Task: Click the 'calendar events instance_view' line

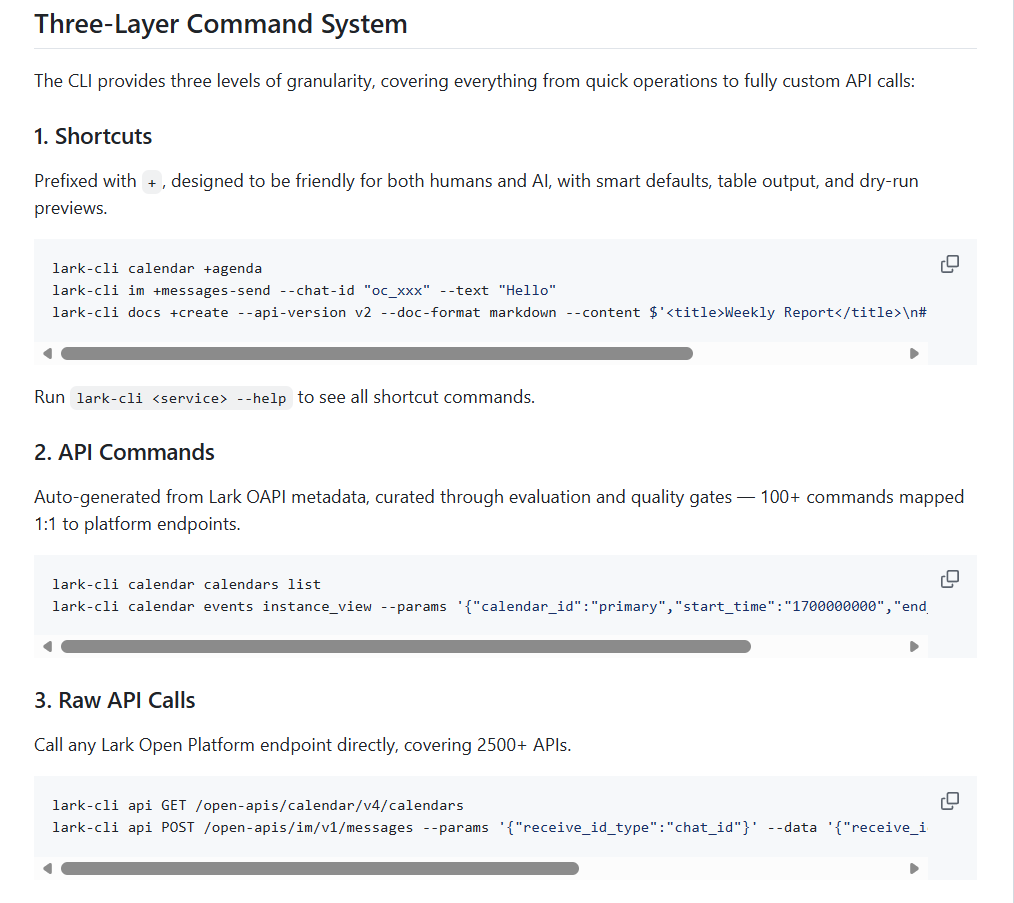Action: (x=490, y=606)
